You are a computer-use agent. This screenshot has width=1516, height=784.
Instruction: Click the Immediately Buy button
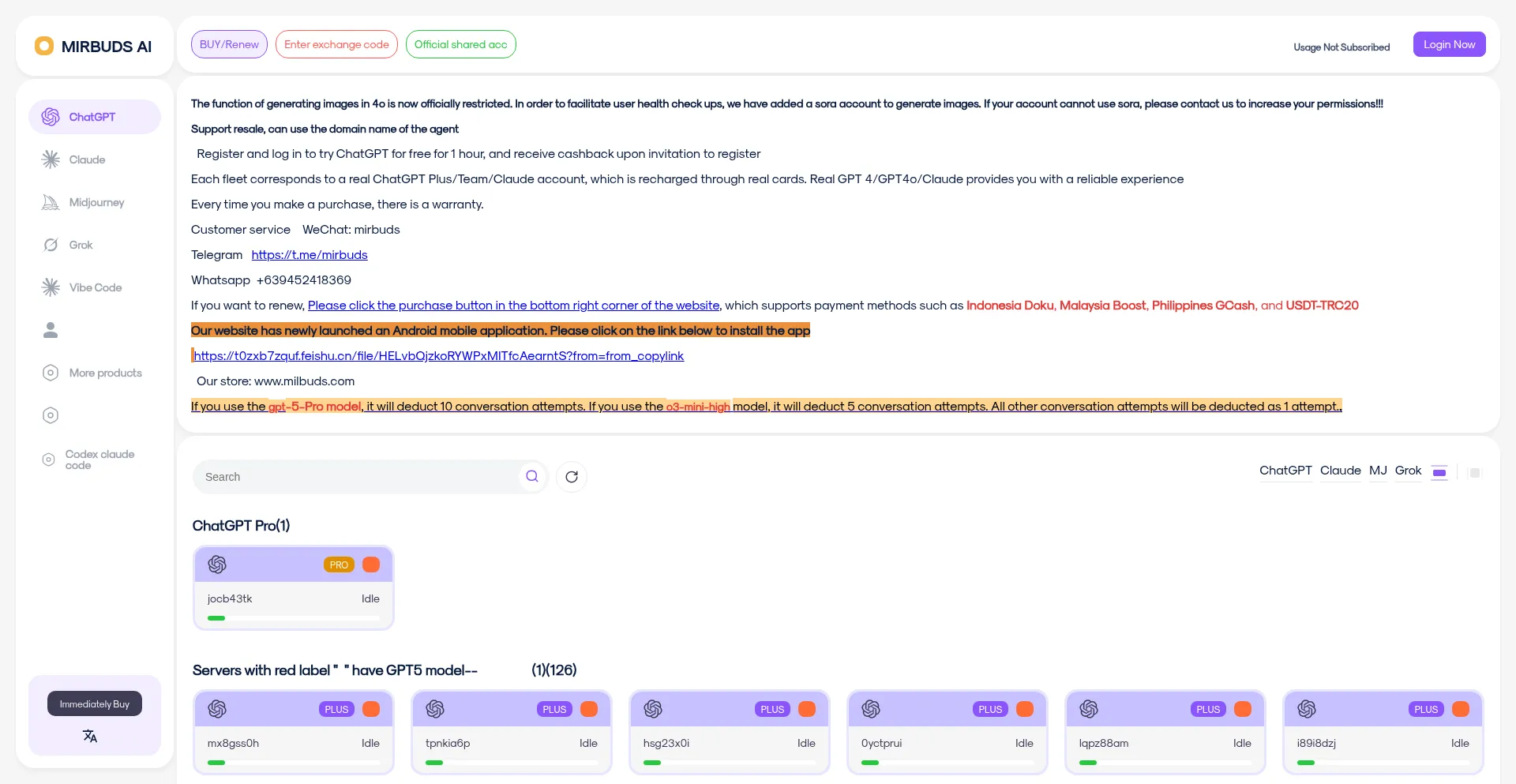click(95, 703)
